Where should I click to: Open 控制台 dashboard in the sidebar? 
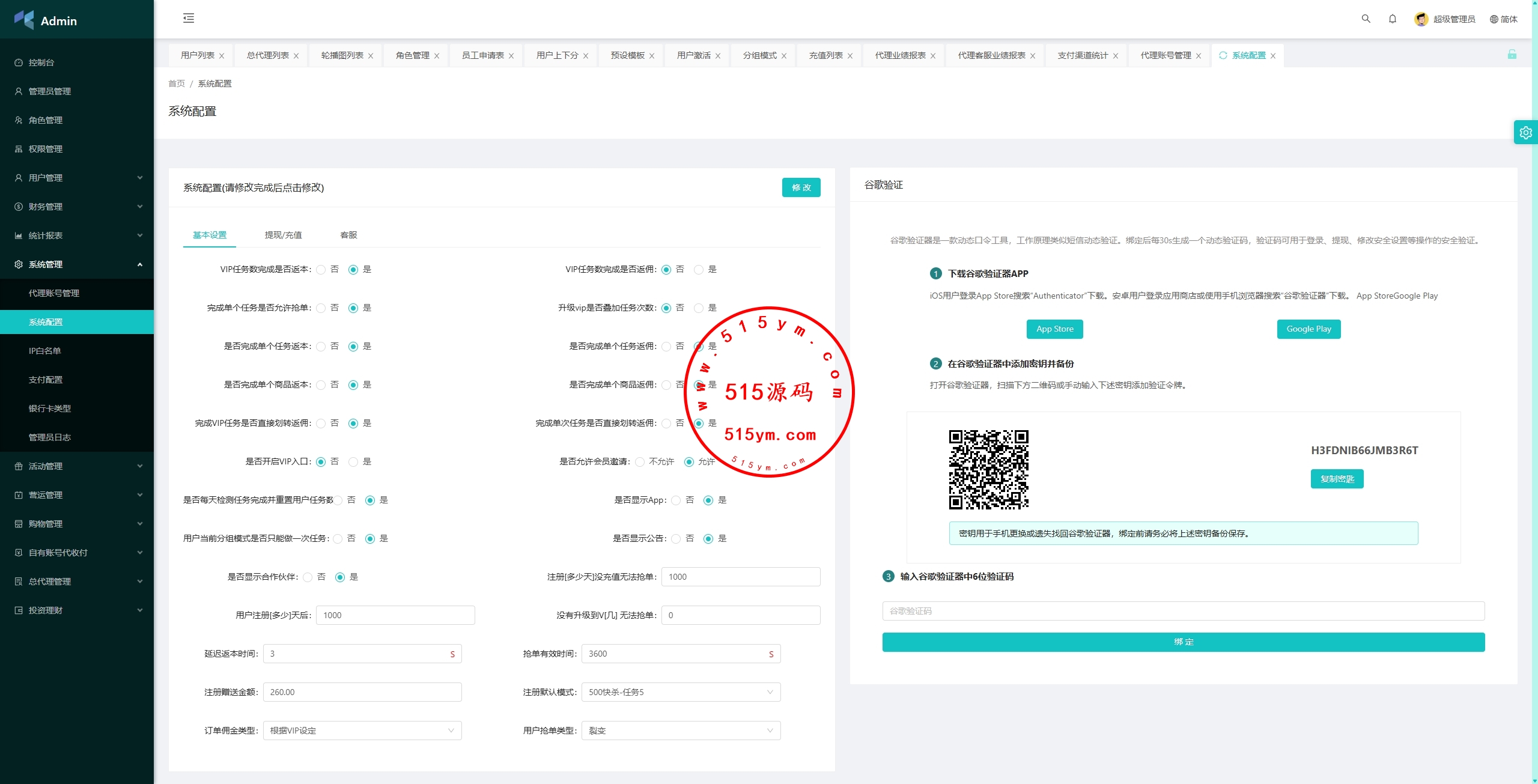(x=41, y=62)
